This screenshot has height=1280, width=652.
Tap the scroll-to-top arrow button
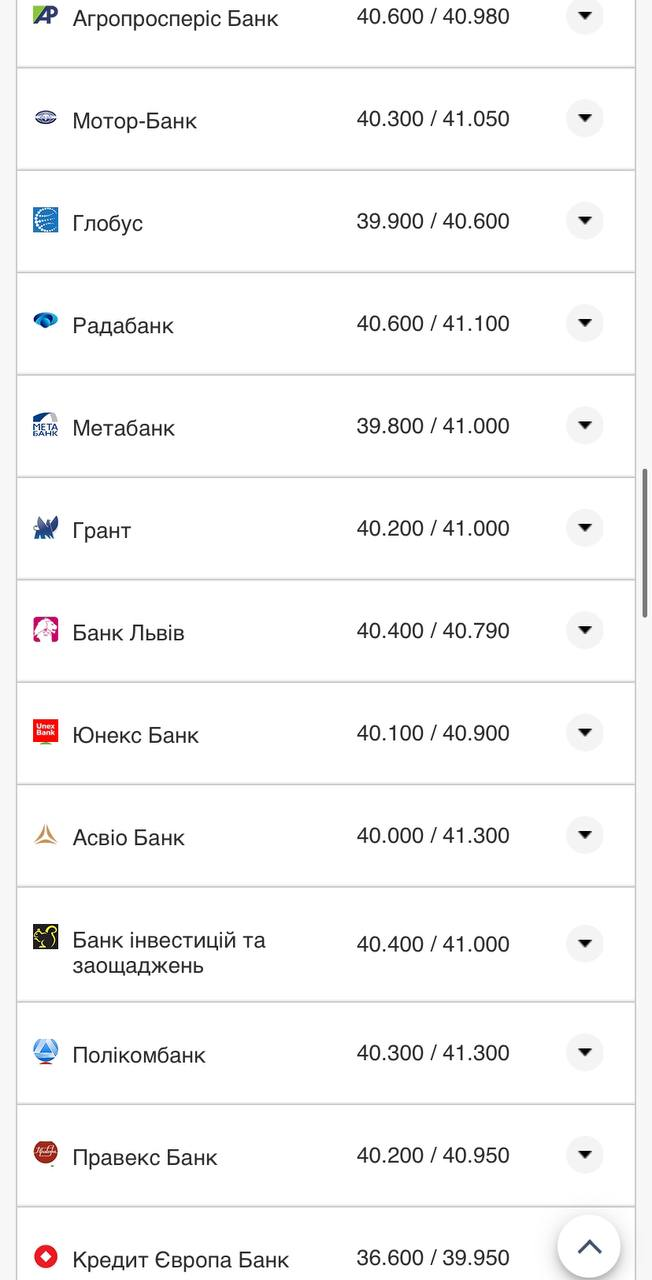point(589,1246)
